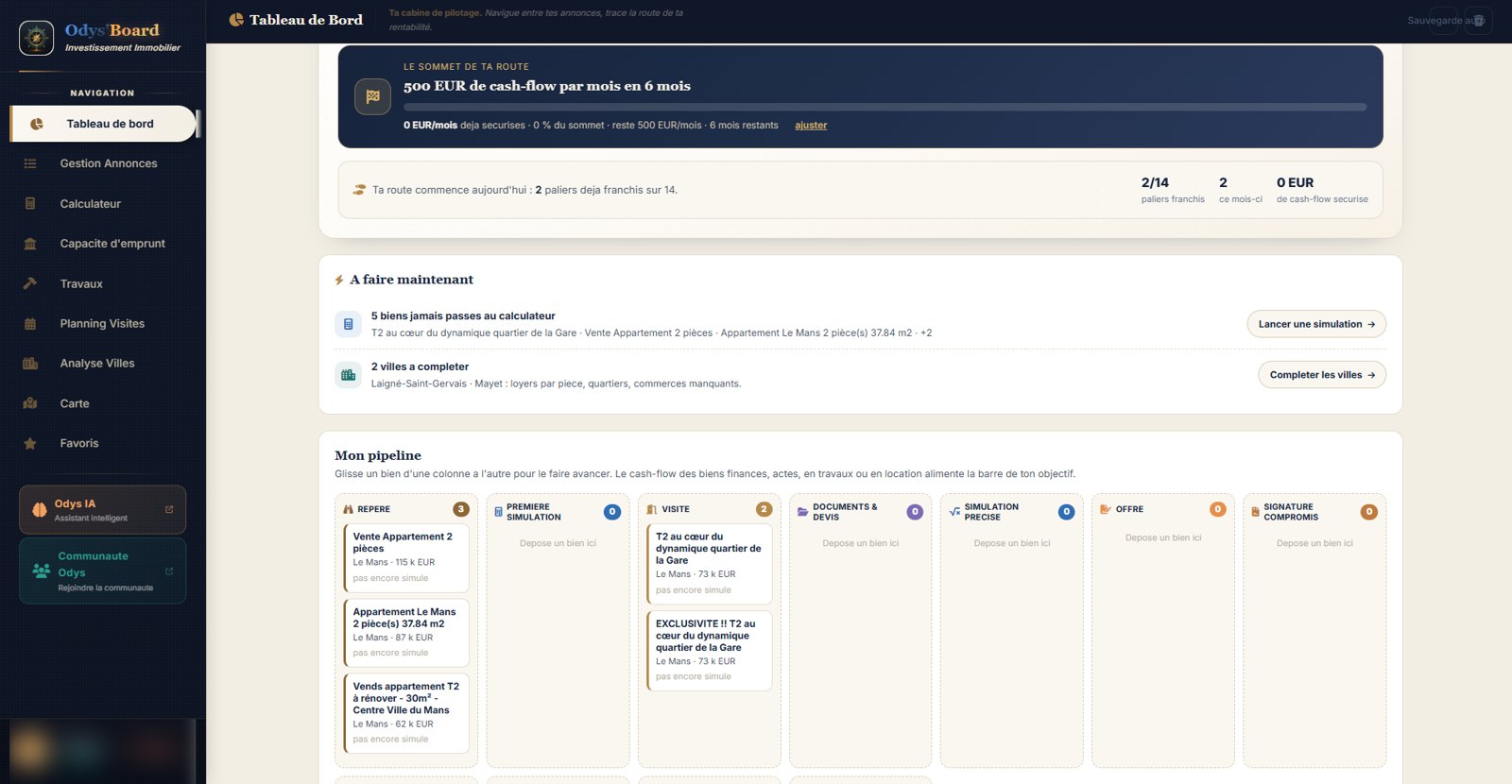Click the '0 EUR de cash-flow securise' stat
The height and width of the screenshot is (784, 1512).
point(1322,190)
